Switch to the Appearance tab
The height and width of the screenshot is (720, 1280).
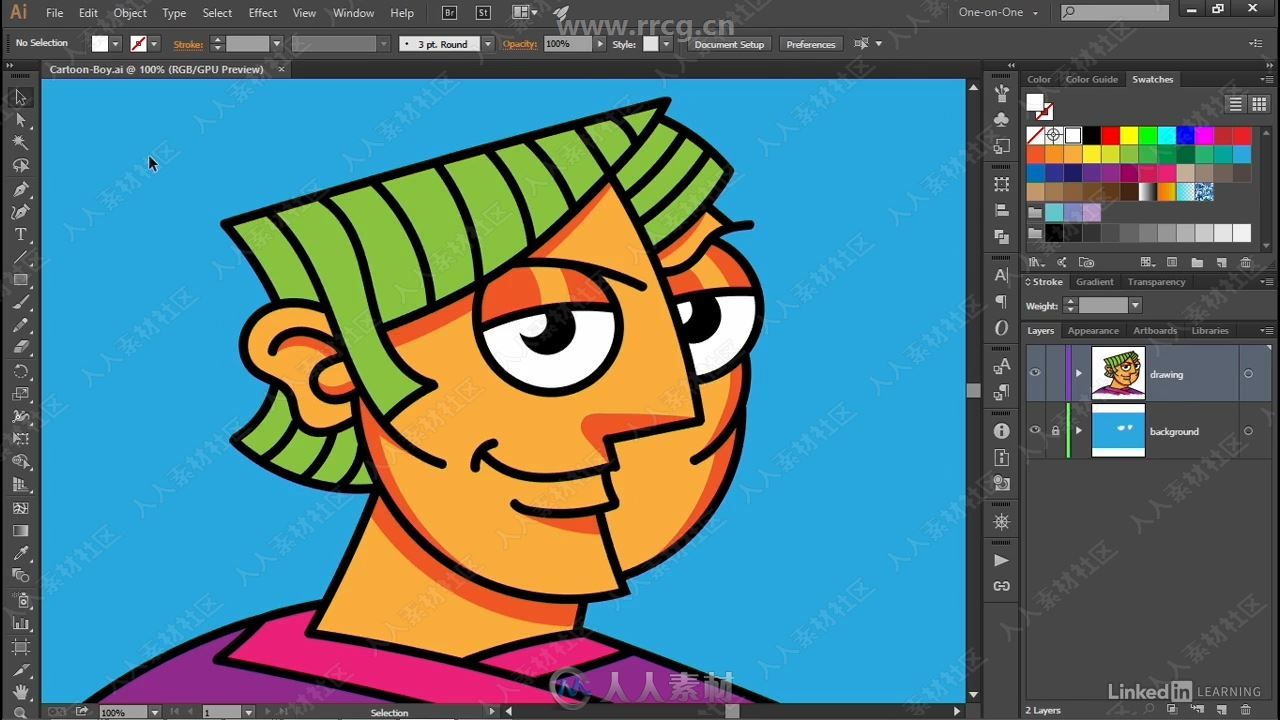pyautogui.click(x=1093, y=331)
